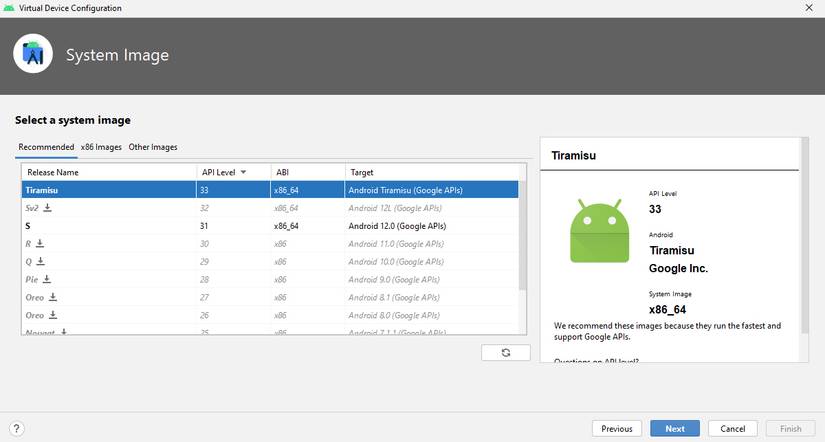
Task: Download the Oreo API 26 image
Action: tap(53, 315)
